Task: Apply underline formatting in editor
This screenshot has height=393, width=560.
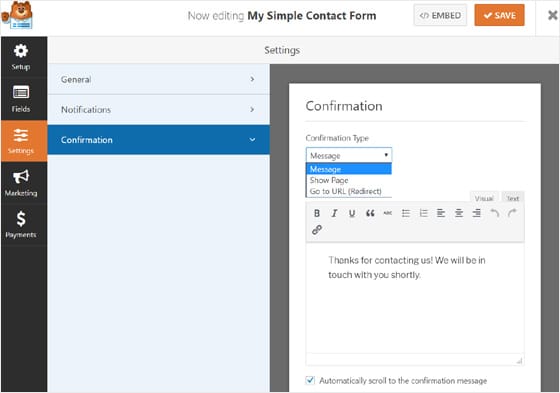Action: tap(352, 213)
